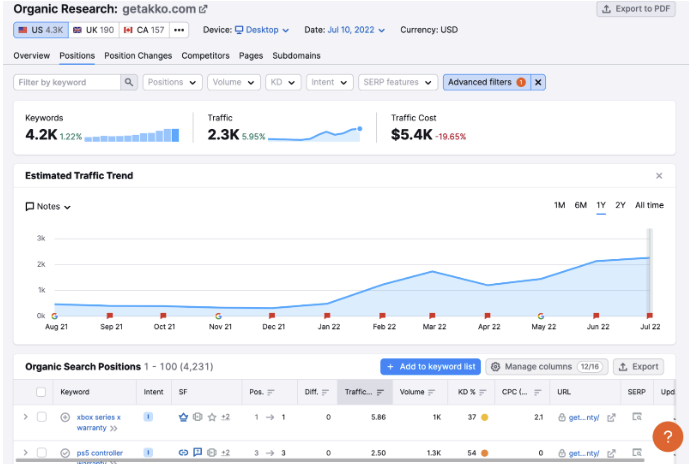Click the gear icon in Manage columns
690x464 pixels.
tap(495, 367)
